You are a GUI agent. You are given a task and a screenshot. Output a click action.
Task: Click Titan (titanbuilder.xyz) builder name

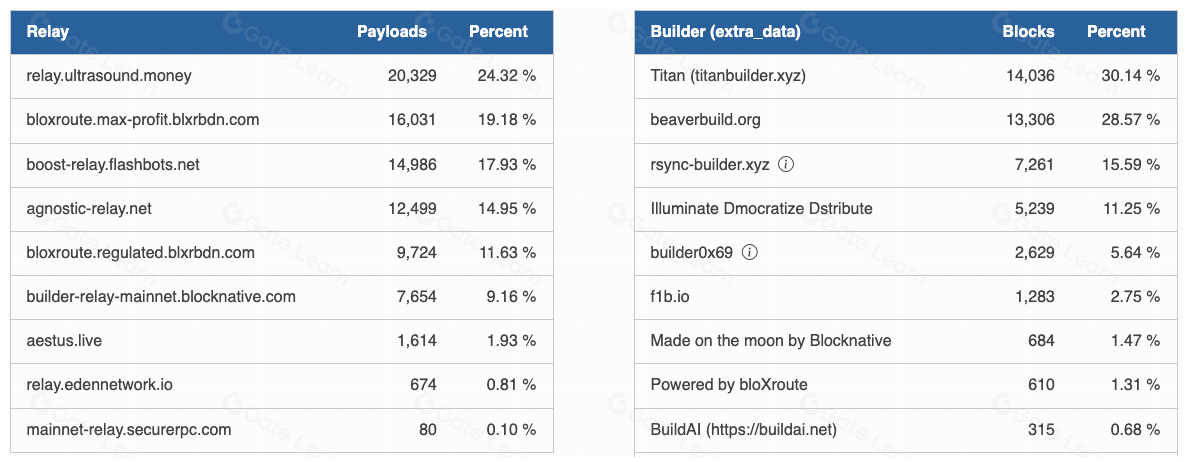[728, 76]
